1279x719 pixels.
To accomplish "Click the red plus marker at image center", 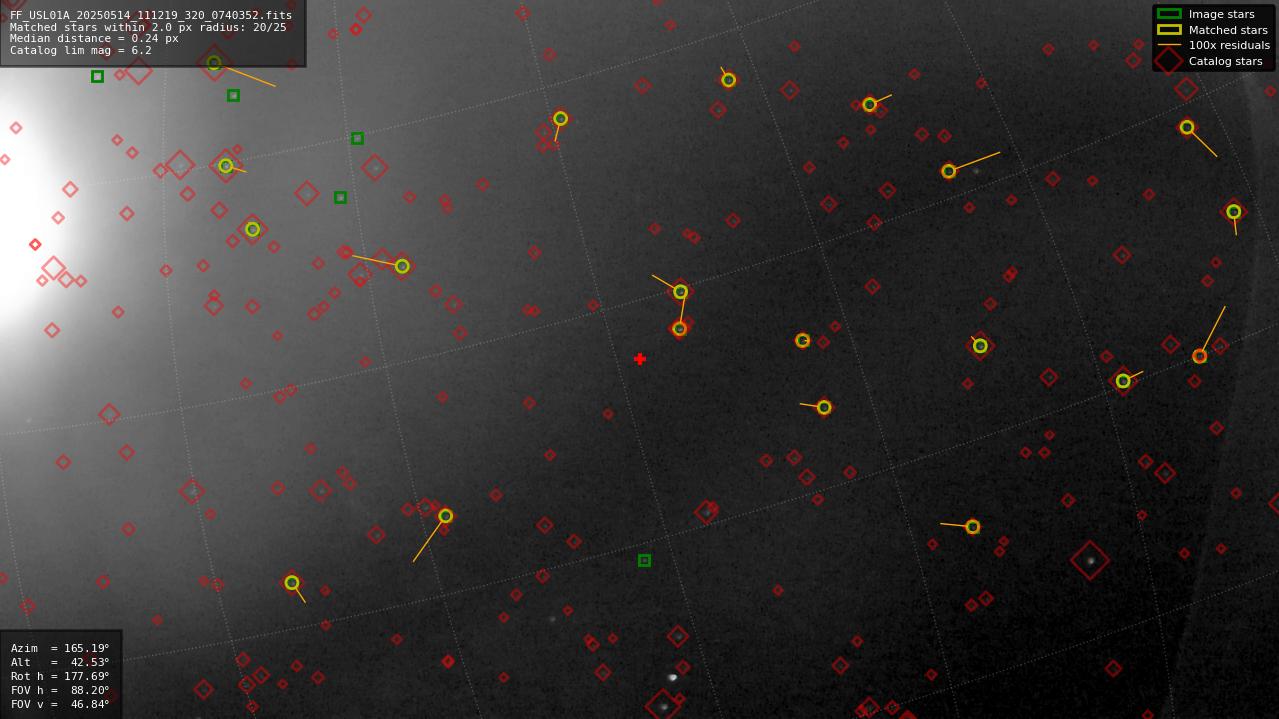I will [x=640, y=359].
